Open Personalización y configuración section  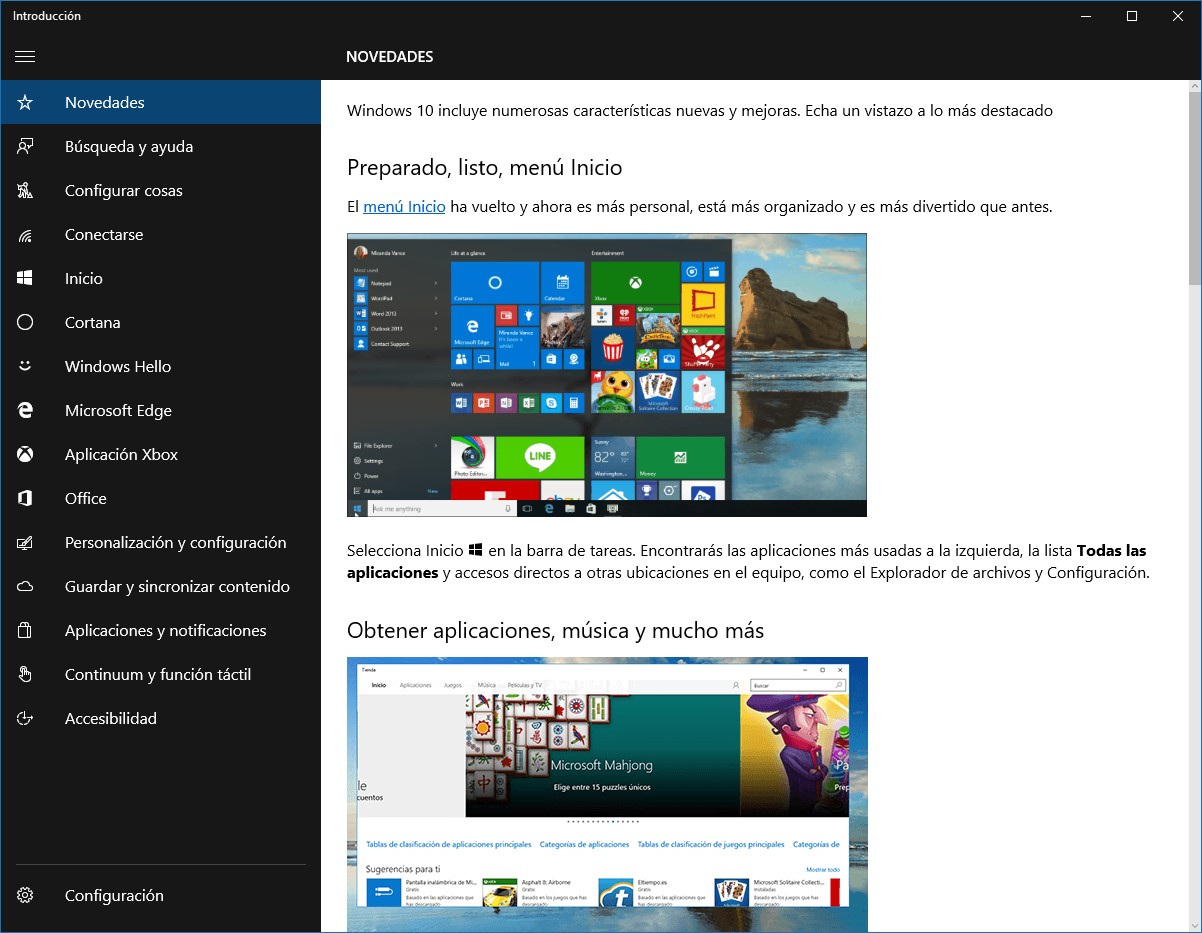[161, 543]
